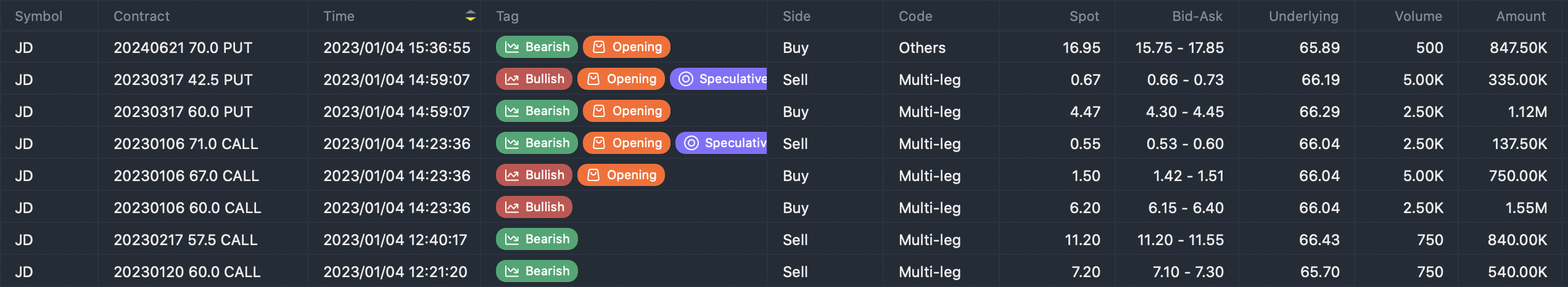1568x287 pixels.
Task: Select the 1.12M amount cell
Action: click(1527, 111)
